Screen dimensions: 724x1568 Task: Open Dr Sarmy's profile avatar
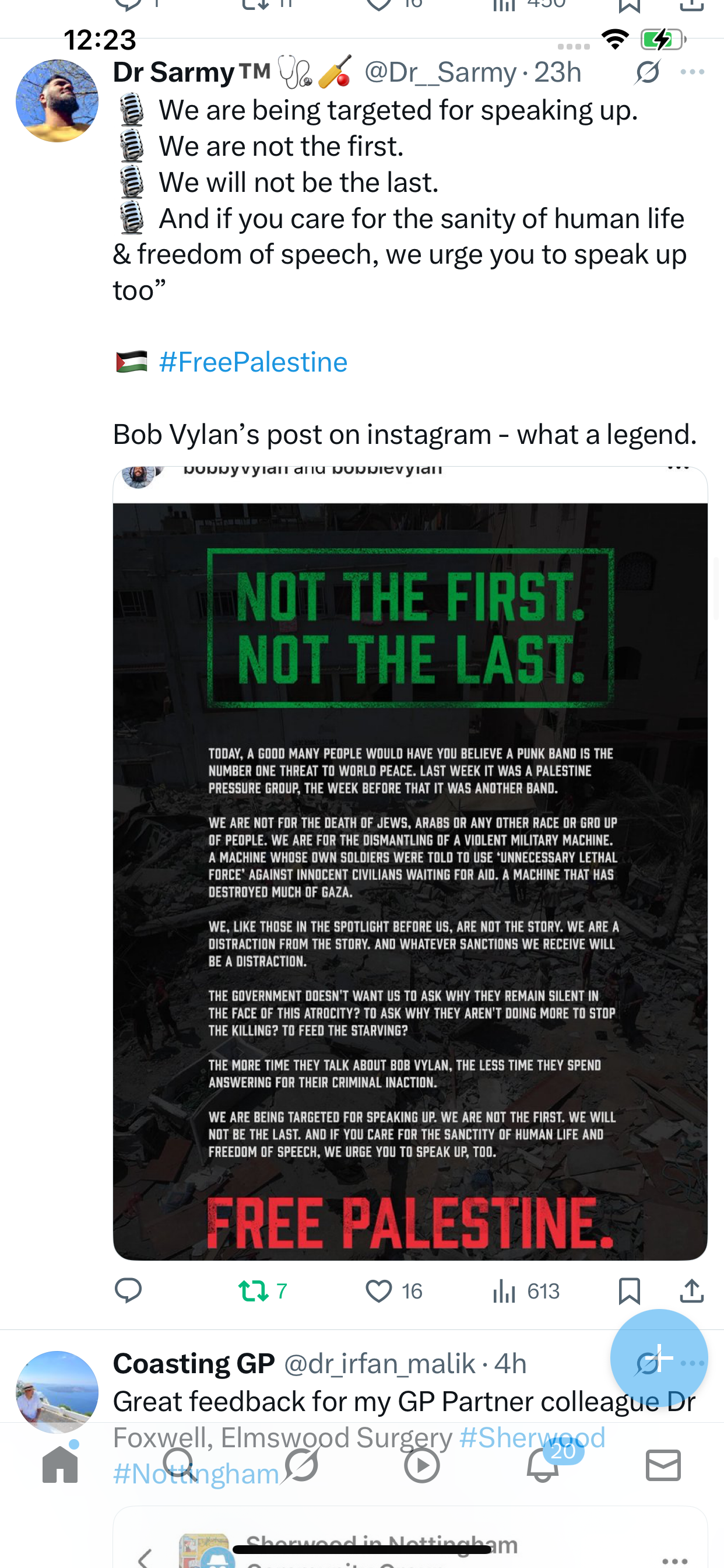pos(57,101)
